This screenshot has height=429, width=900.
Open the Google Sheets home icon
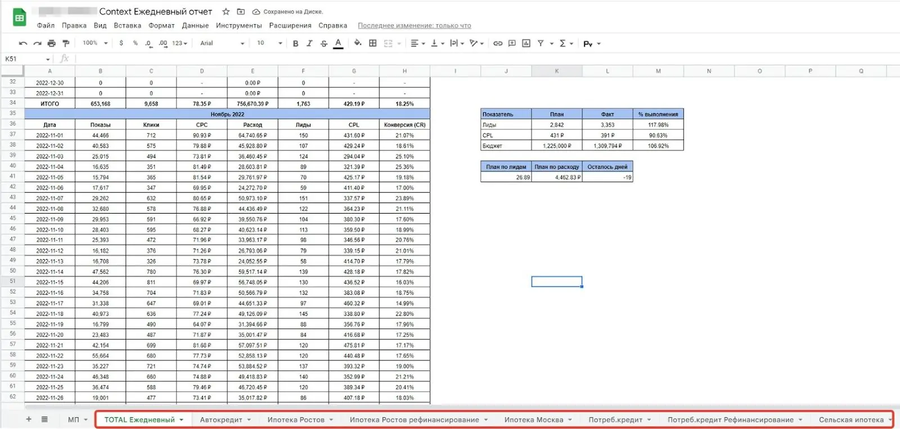click(19, 18)
